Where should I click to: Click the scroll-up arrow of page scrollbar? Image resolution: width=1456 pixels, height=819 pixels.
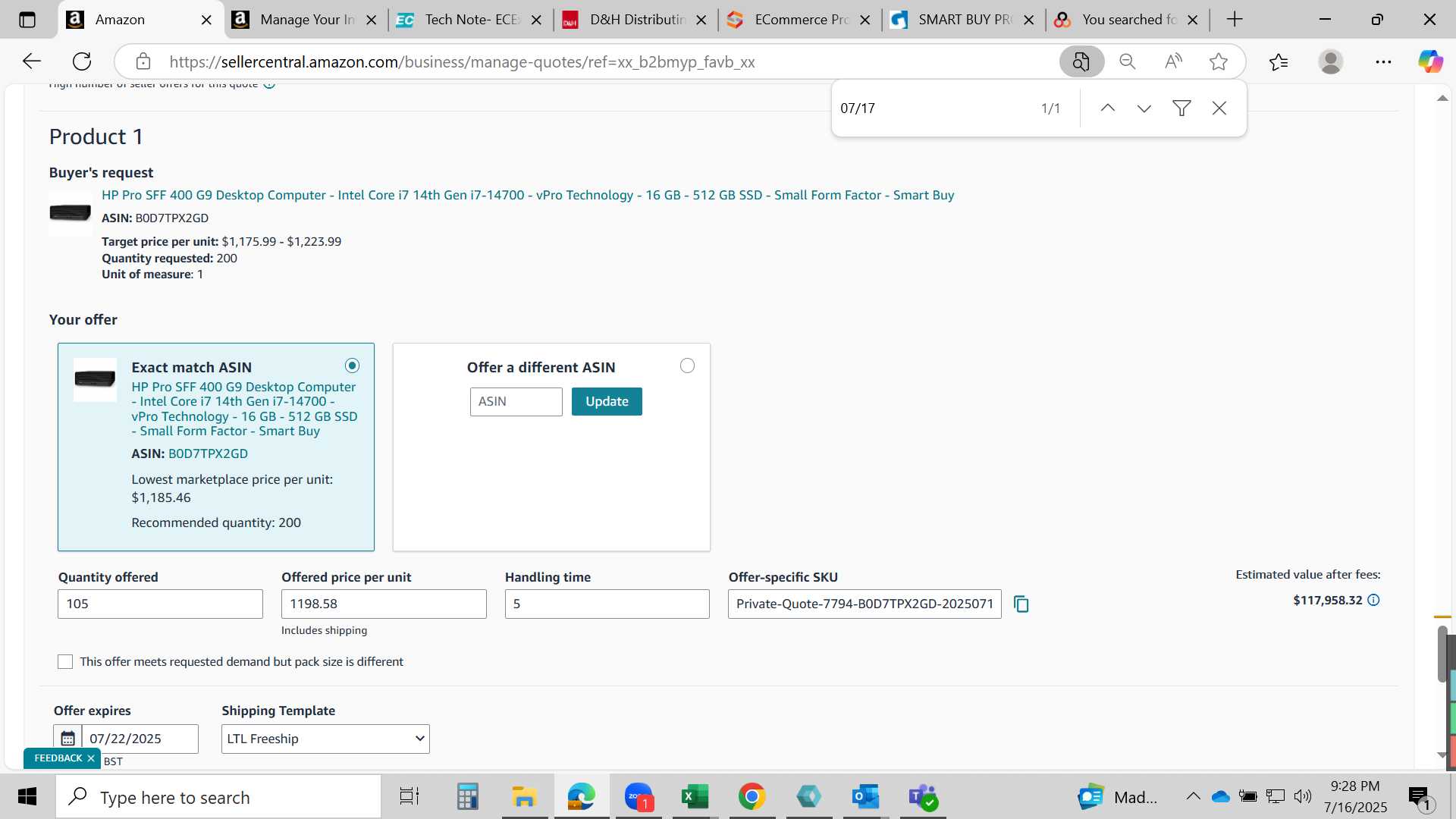click(1442, 99)
